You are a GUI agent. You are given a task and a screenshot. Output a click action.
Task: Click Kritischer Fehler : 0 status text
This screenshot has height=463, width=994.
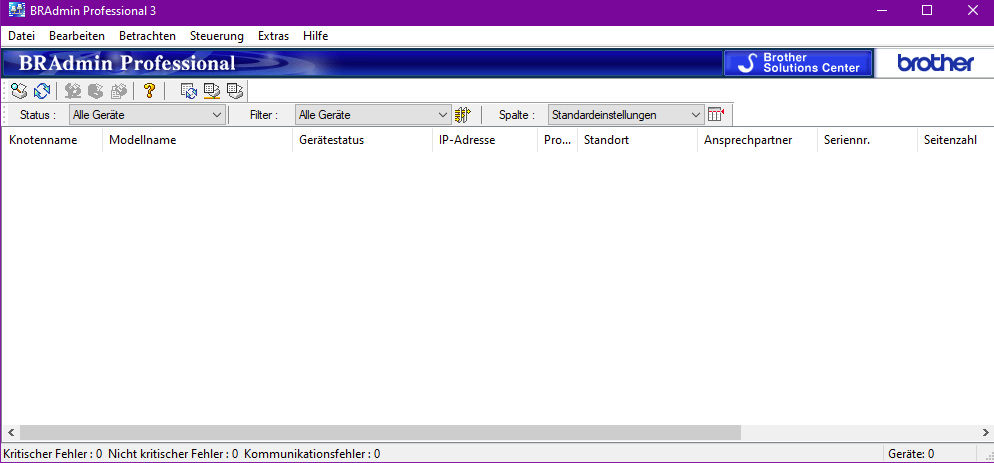53,453
